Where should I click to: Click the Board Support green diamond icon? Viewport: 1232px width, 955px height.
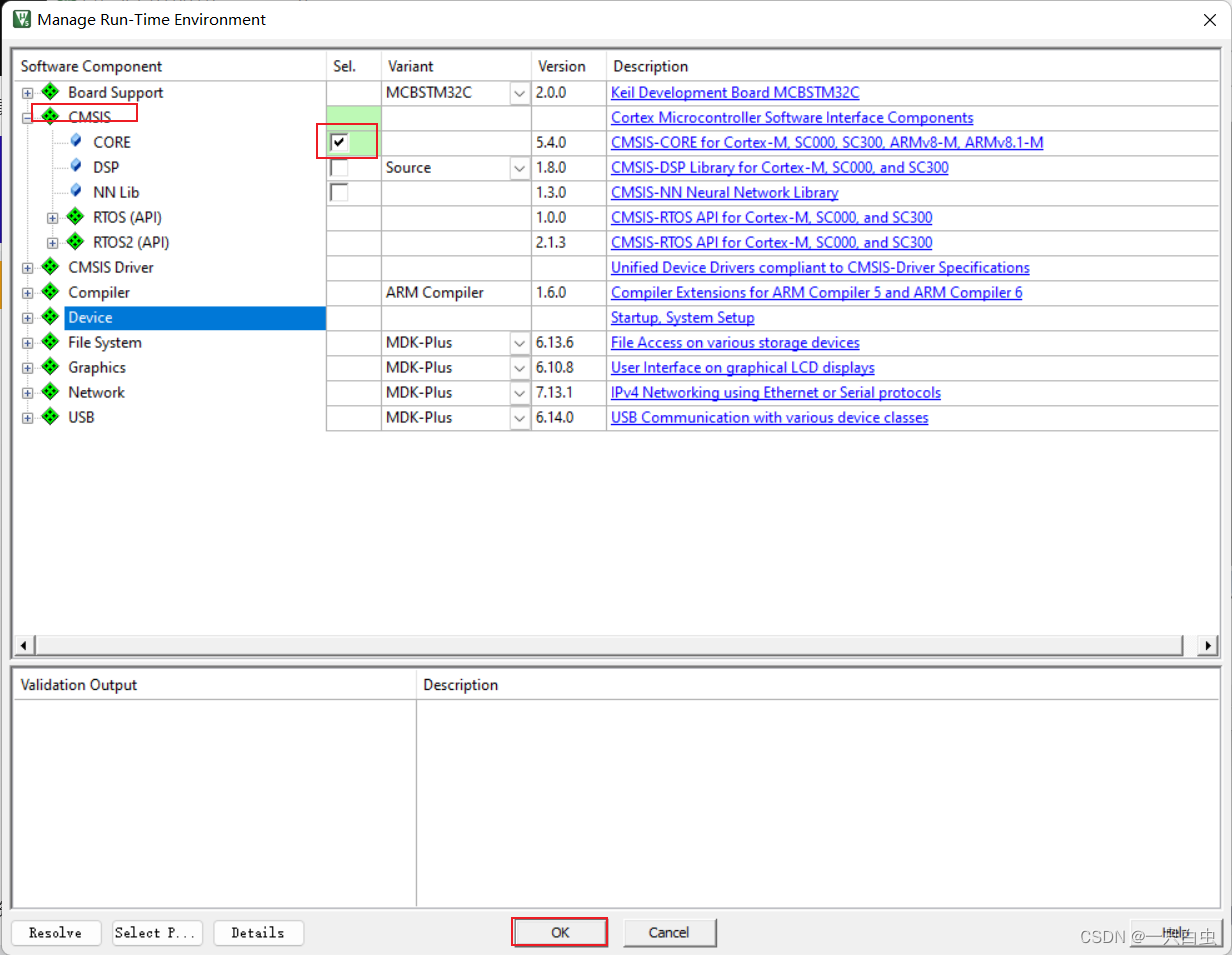pos(50,92)
